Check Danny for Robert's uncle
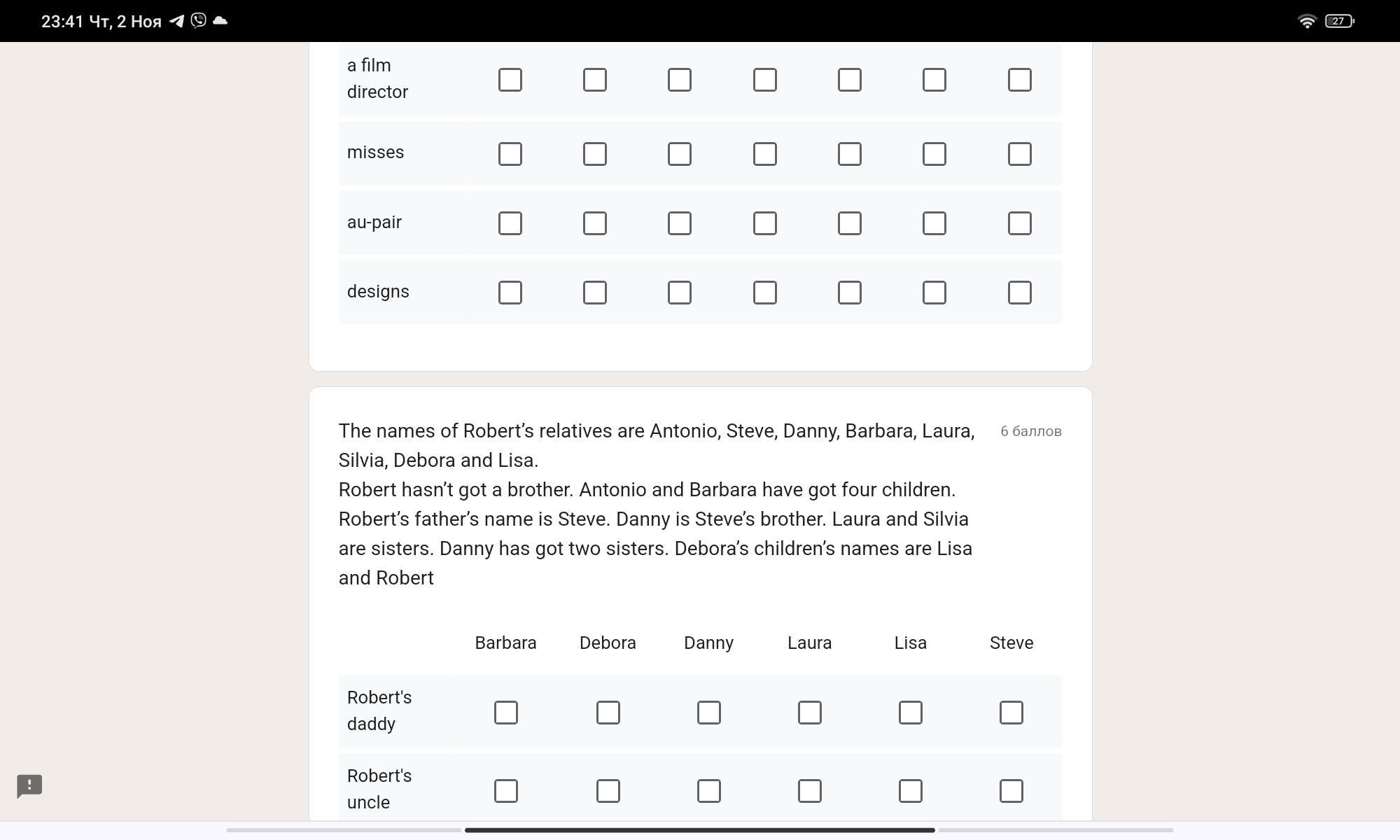Screen dimensions: 1400x840 (x=708, y=791)
